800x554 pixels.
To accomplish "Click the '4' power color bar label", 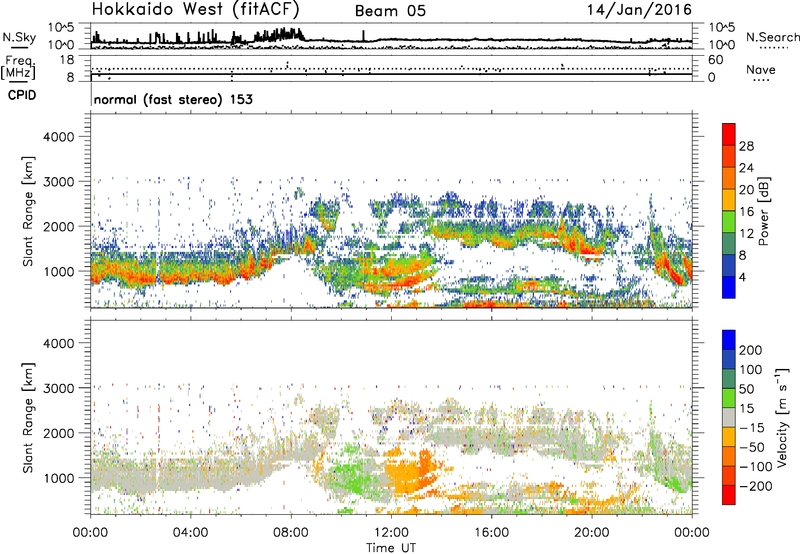I will click(742, 277).
